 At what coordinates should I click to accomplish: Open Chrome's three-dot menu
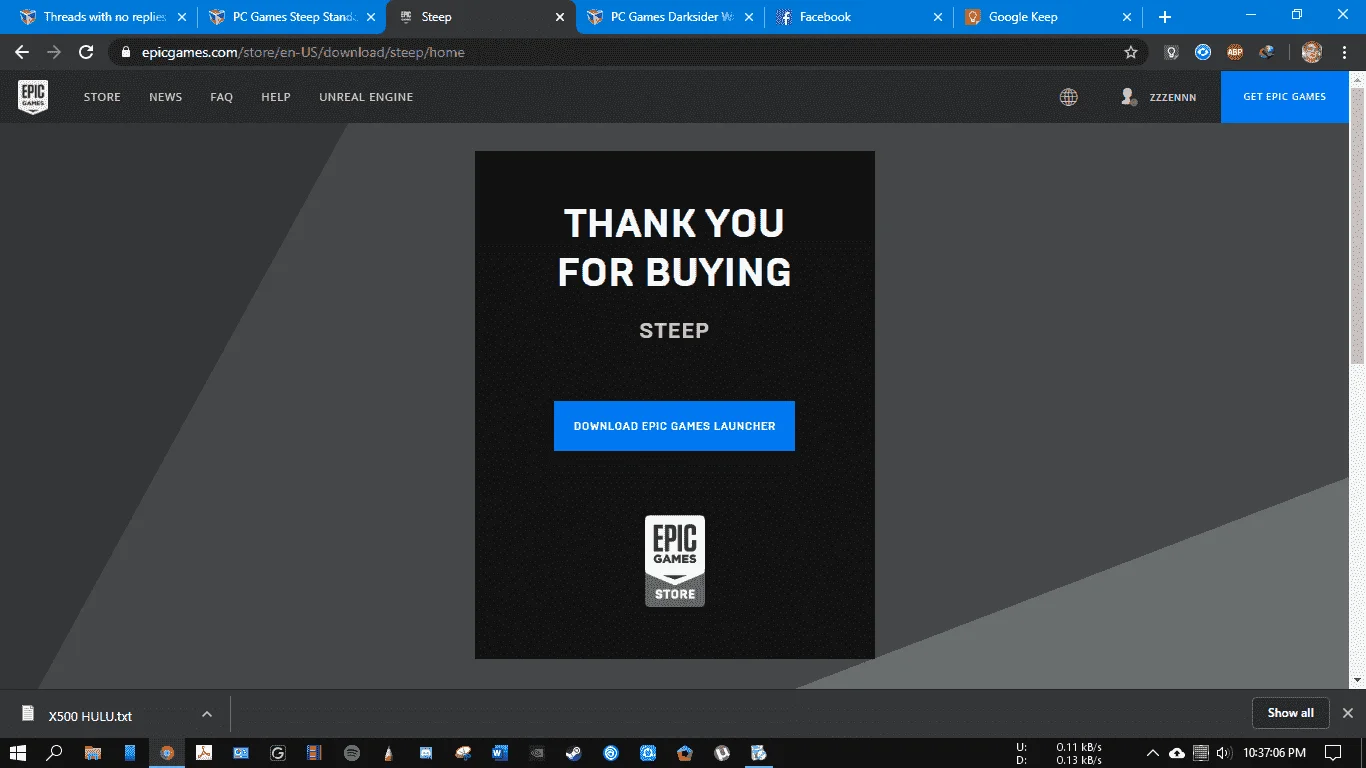(x=1344, y=52)
